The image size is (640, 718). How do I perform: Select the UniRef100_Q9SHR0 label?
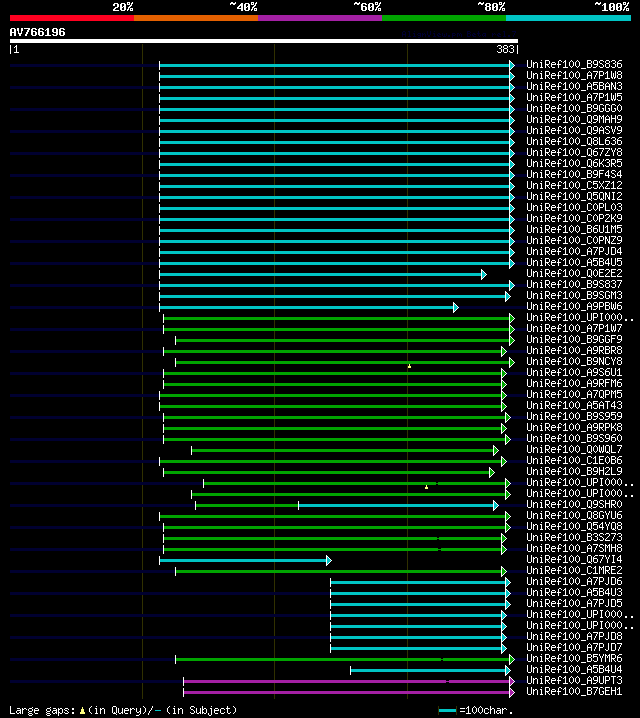coord(574,504)
